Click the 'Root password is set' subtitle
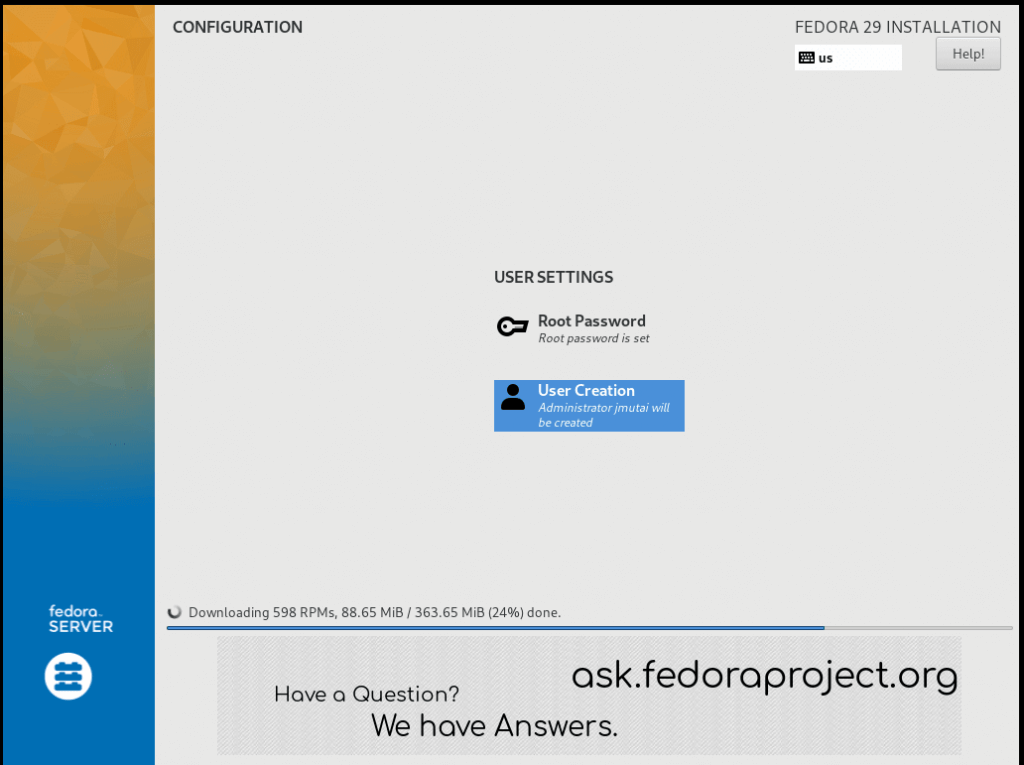Viewport: 1024px width, 765px height. [594, 339]
